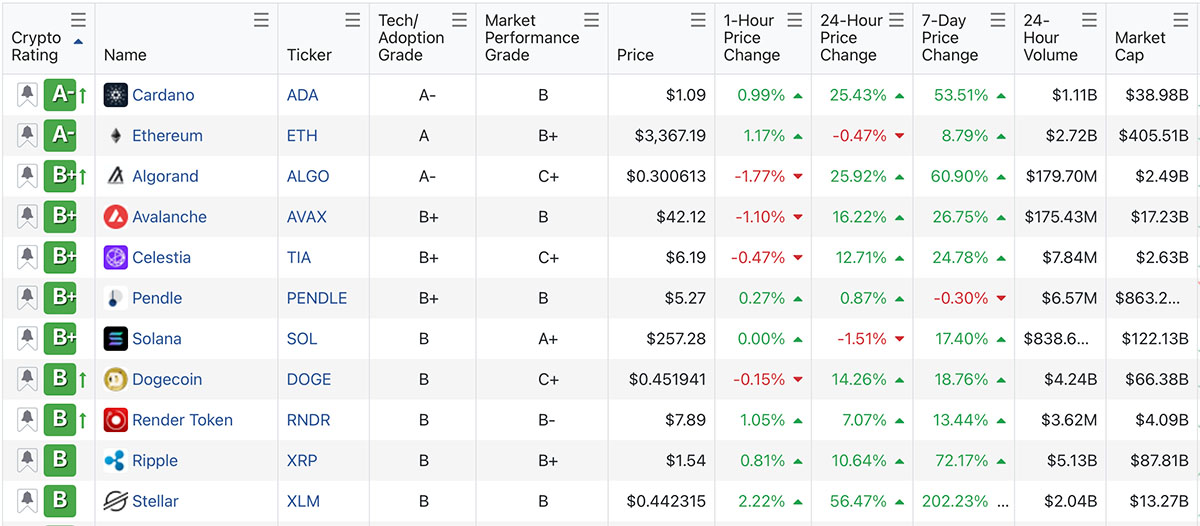The image size is (1200, 526).
Task: Toggle the alert bell for Ethereum
Action: point(27,136)
